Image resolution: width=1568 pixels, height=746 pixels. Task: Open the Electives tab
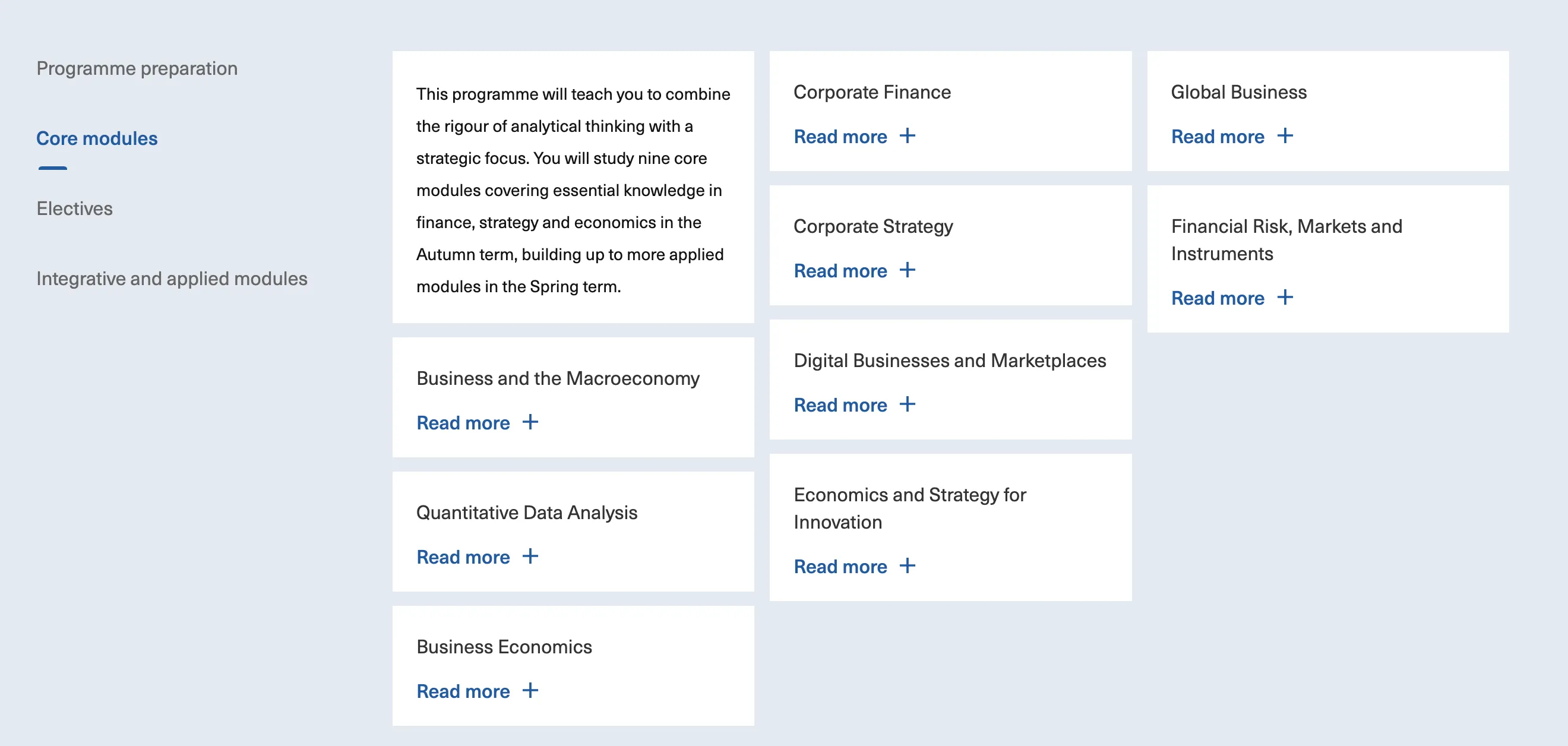(74, 208)
